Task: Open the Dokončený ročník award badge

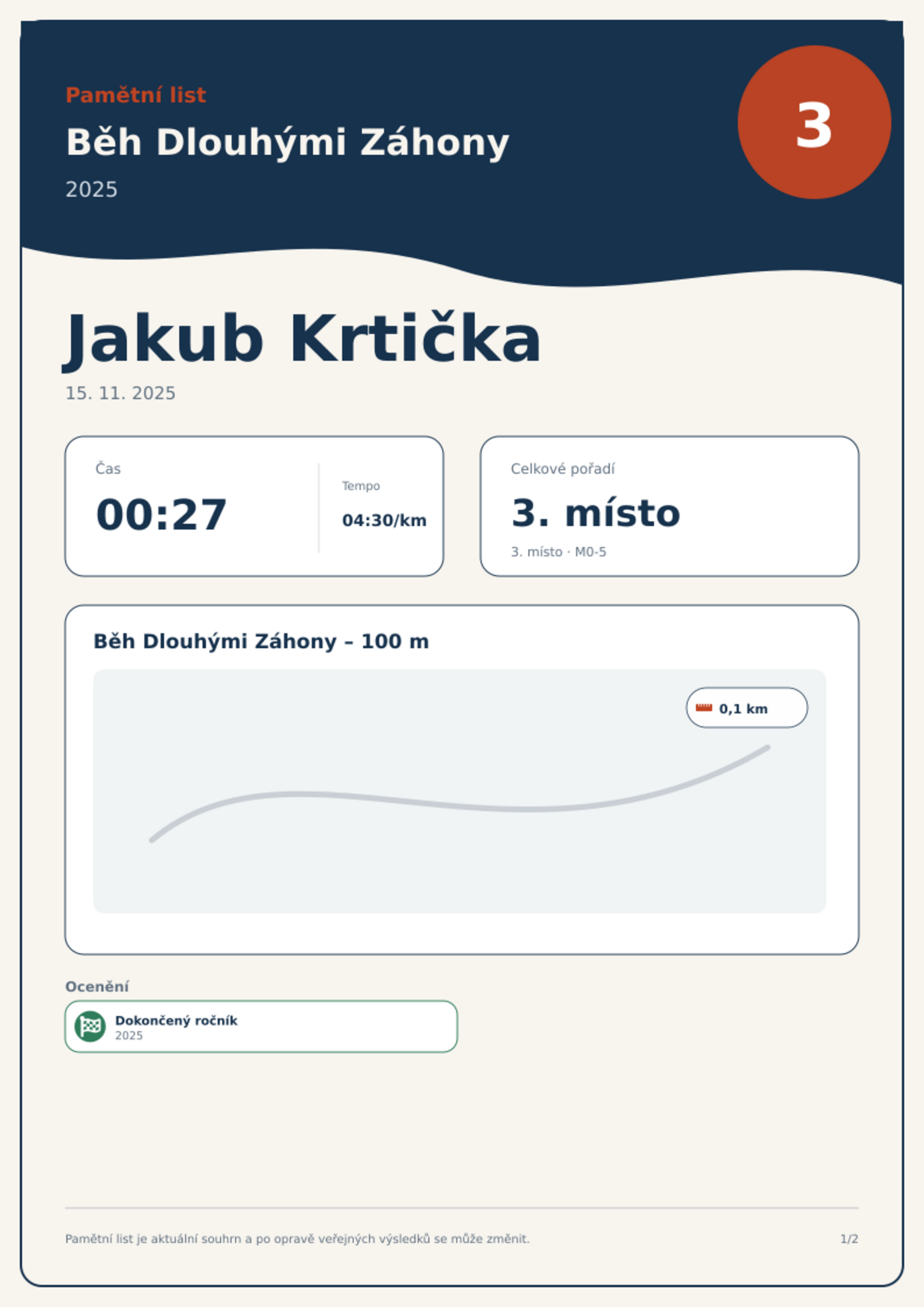Action: tap(261, 1027)
